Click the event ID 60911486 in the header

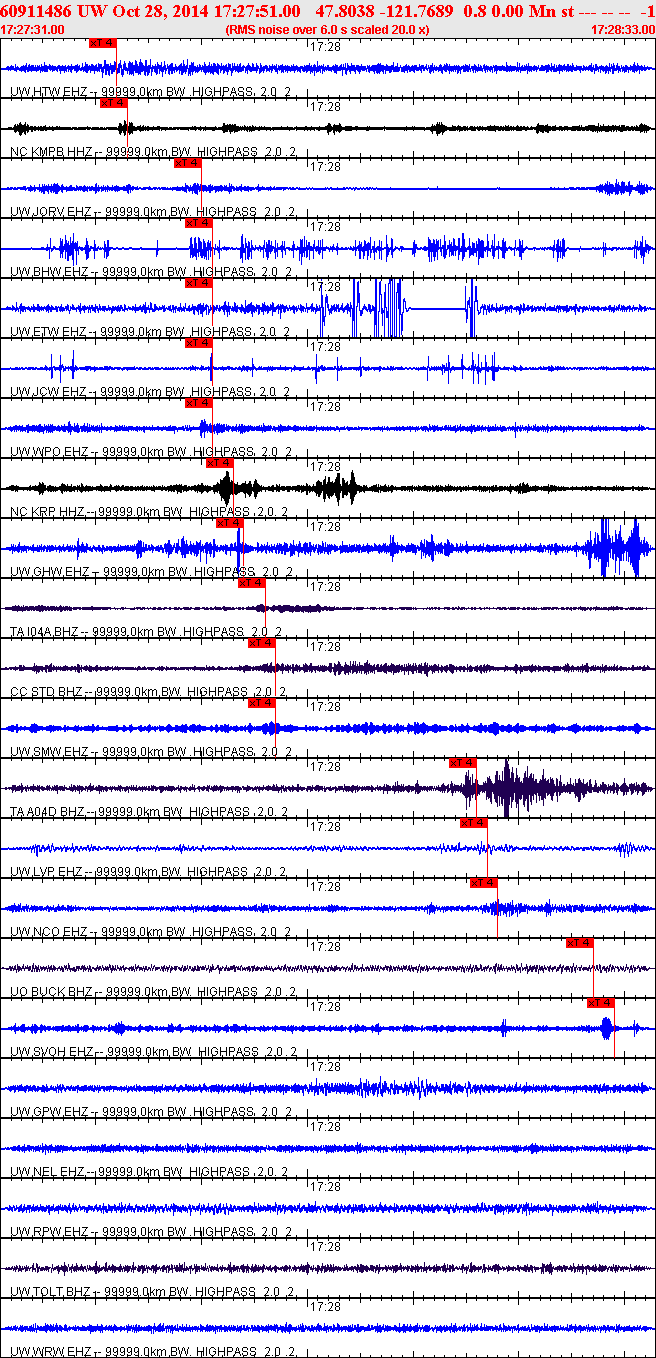coord(34,11)
